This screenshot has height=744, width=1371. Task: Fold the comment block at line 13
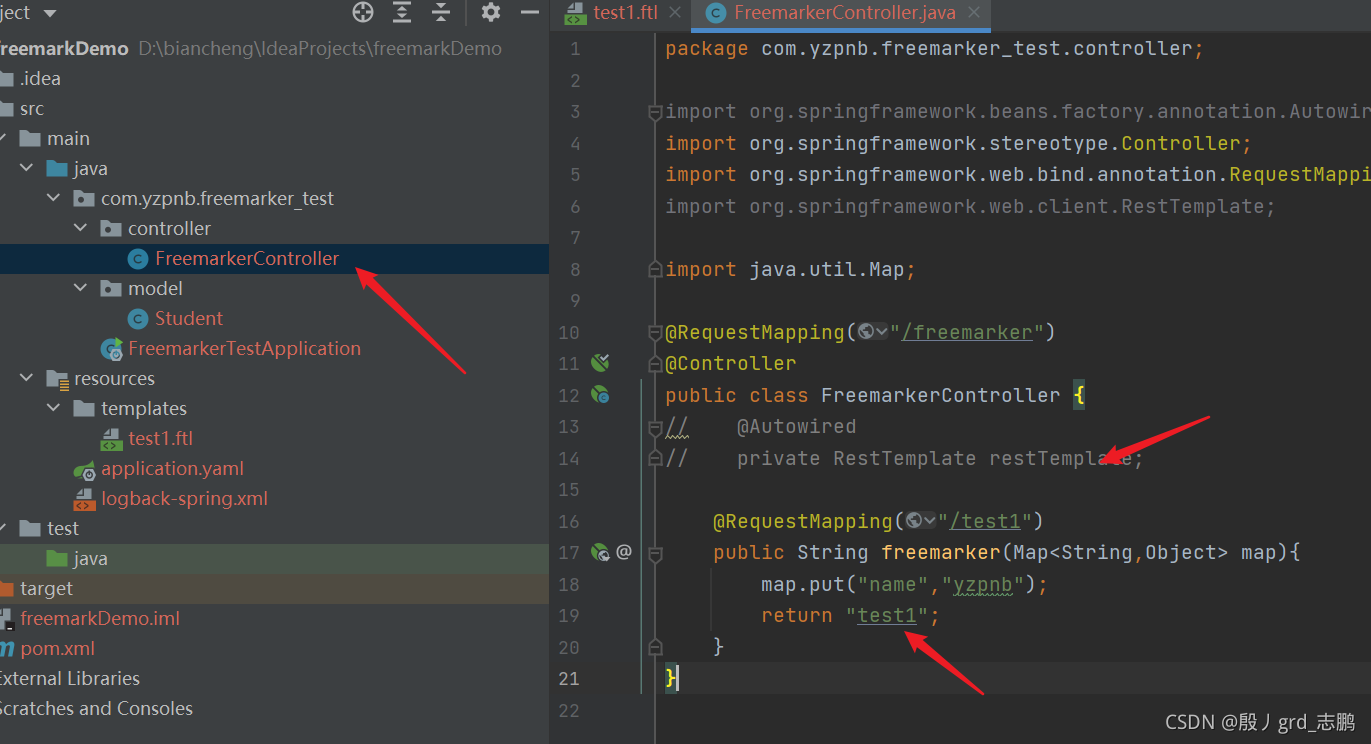(x=655, y=427)
